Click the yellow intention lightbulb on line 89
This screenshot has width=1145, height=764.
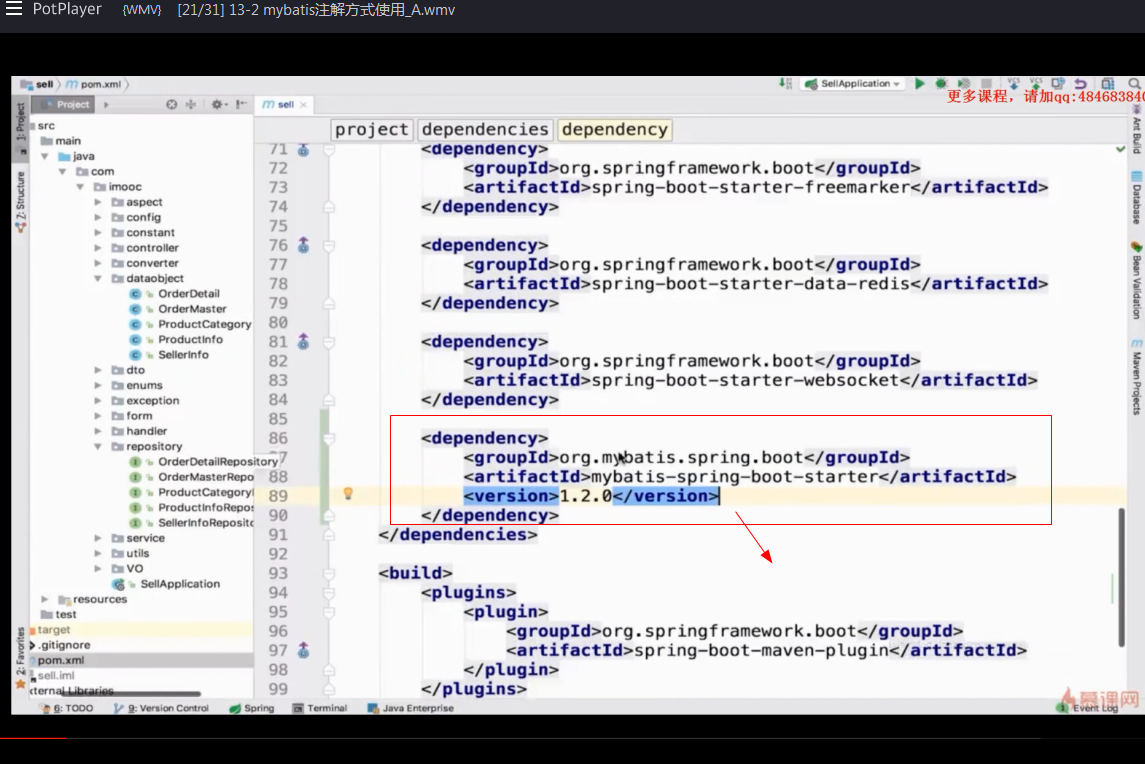[x=348, y=494]
